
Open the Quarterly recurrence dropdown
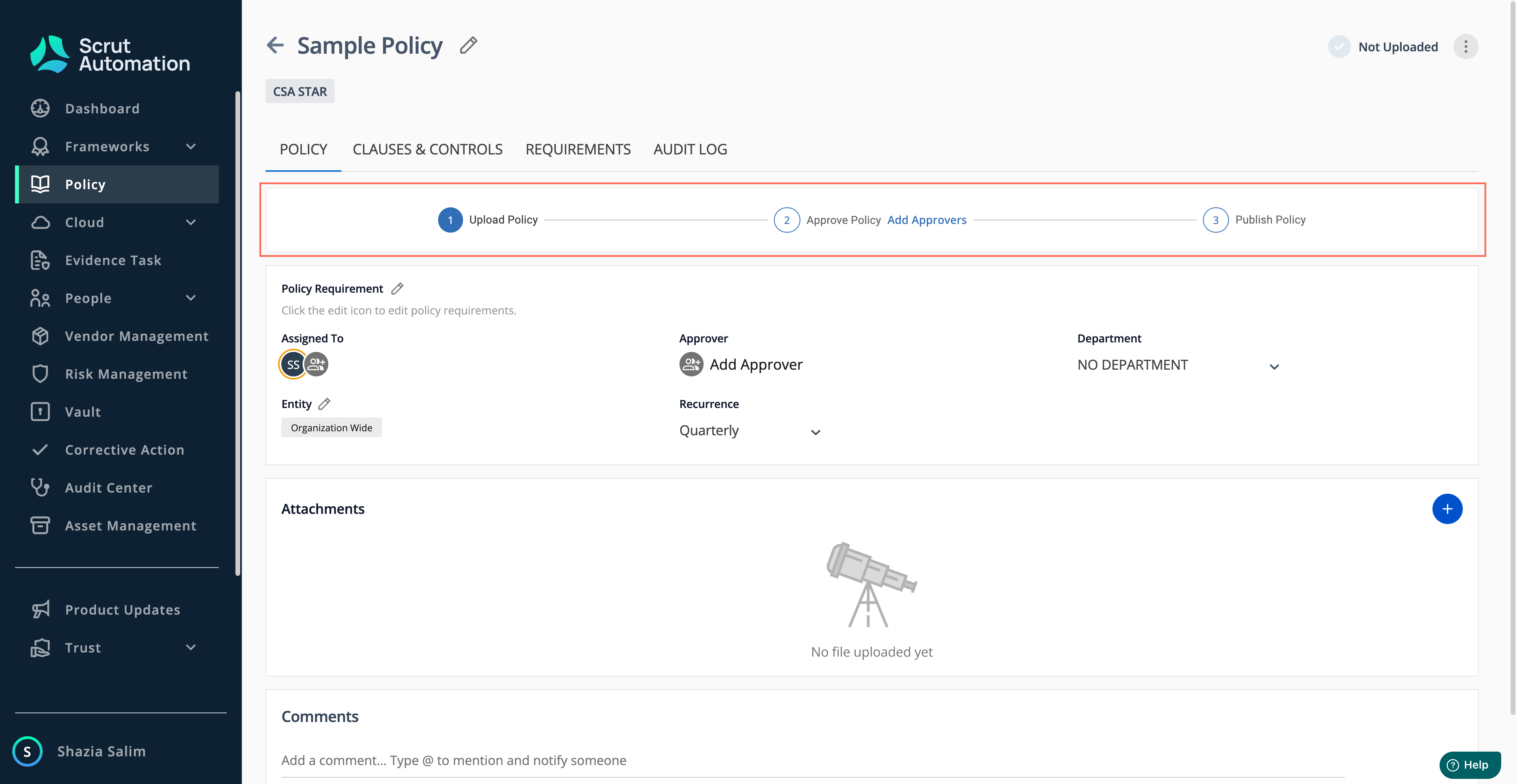750,431
